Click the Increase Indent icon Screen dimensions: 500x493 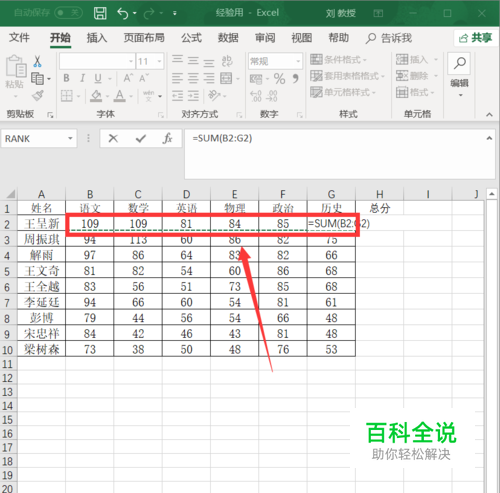click(x=193, y=96)
